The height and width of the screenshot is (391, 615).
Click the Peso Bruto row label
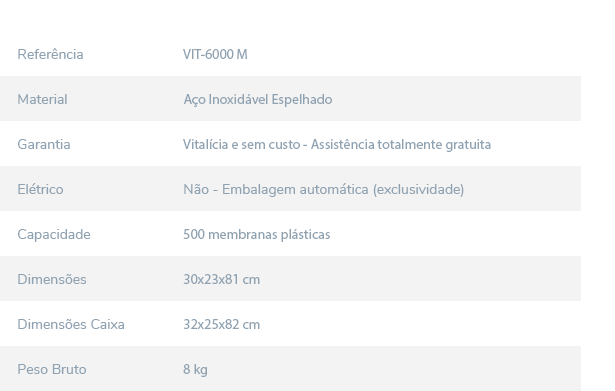(x=52, y=369)
